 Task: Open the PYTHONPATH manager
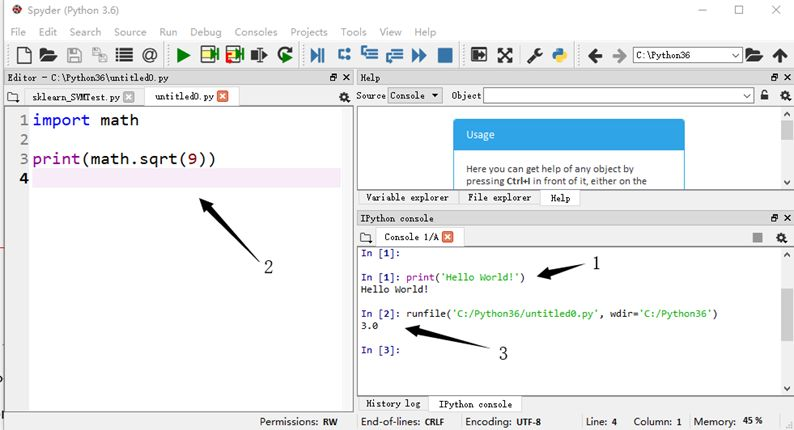coord(560,55)
